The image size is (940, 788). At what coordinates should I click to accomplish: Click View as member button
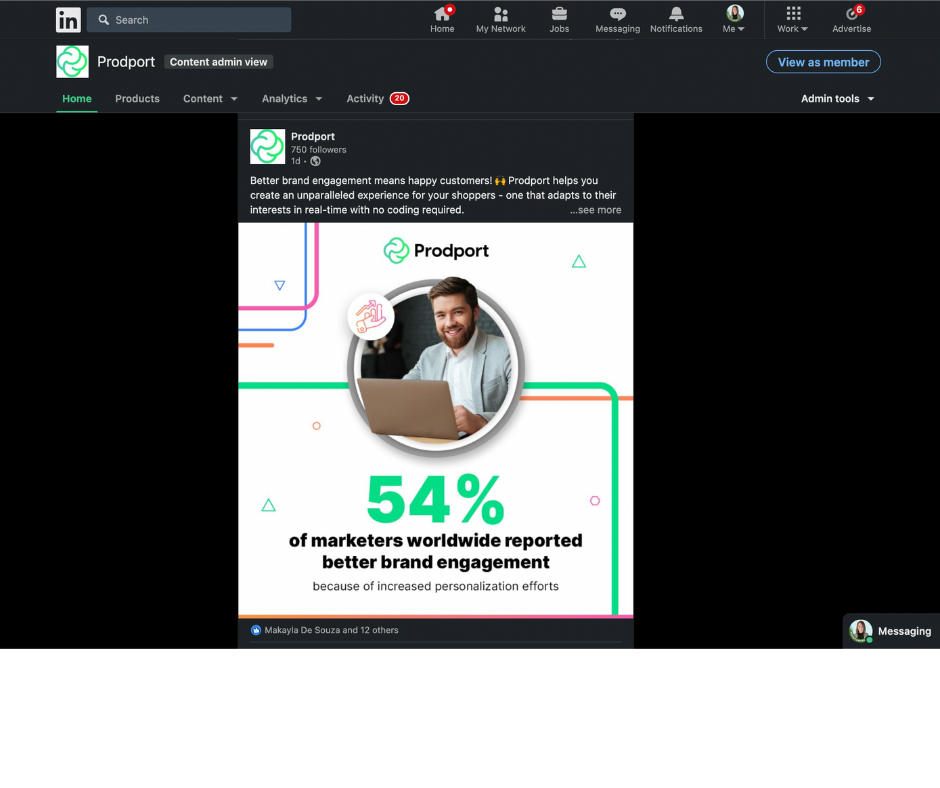pos(823,62)
